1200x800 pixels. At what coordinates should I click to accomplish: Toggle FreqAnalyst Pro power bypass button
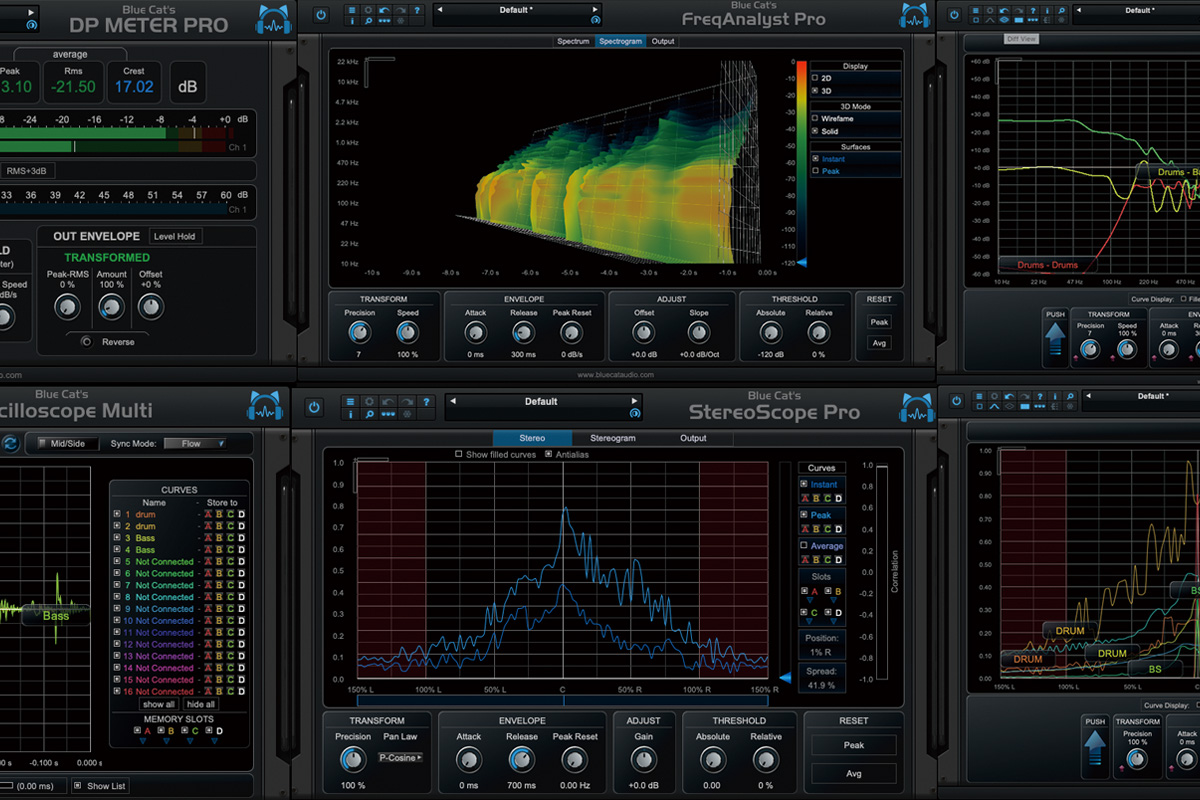coord(321,15)
